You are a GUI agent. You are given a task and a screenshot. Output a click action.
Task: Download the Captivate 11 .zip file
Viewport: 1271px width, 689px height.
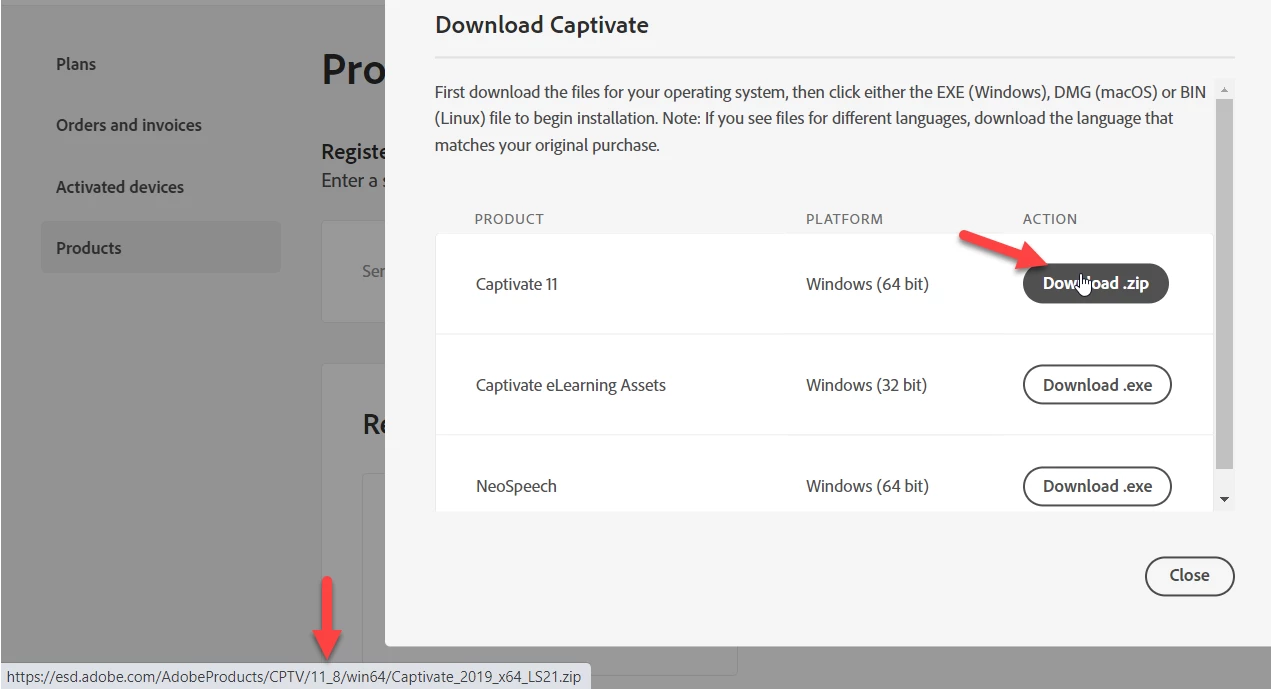[1095, 284]
